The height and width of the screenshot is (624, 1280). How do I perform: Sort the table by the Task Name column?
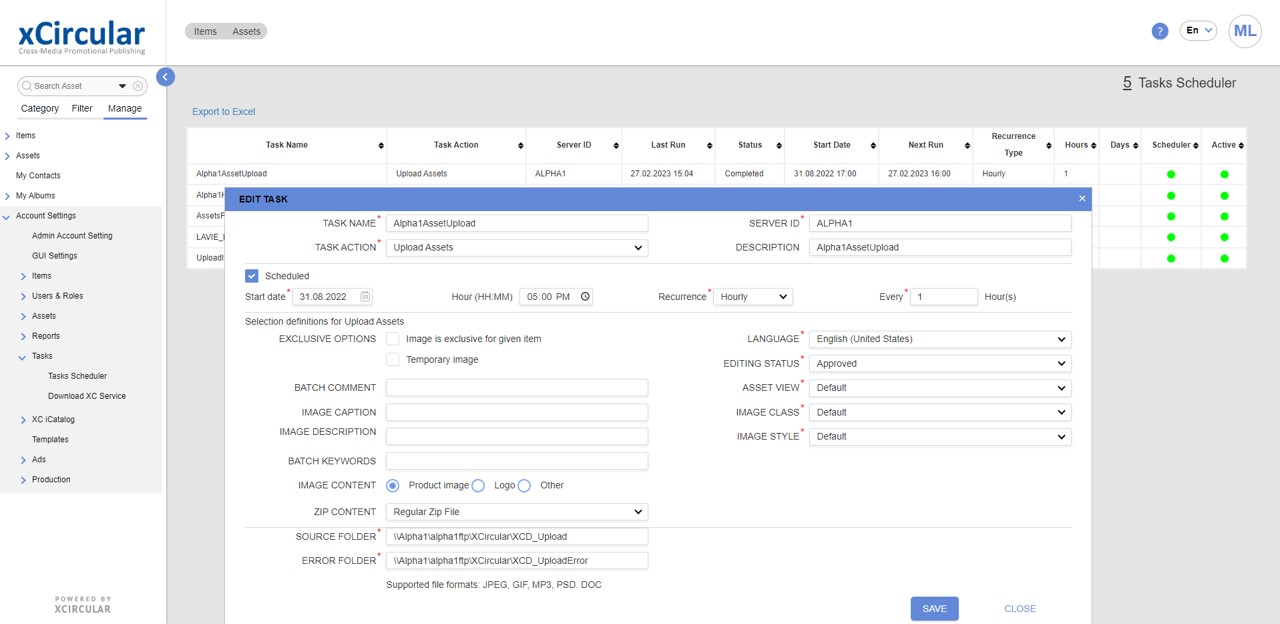coord(380,146)
